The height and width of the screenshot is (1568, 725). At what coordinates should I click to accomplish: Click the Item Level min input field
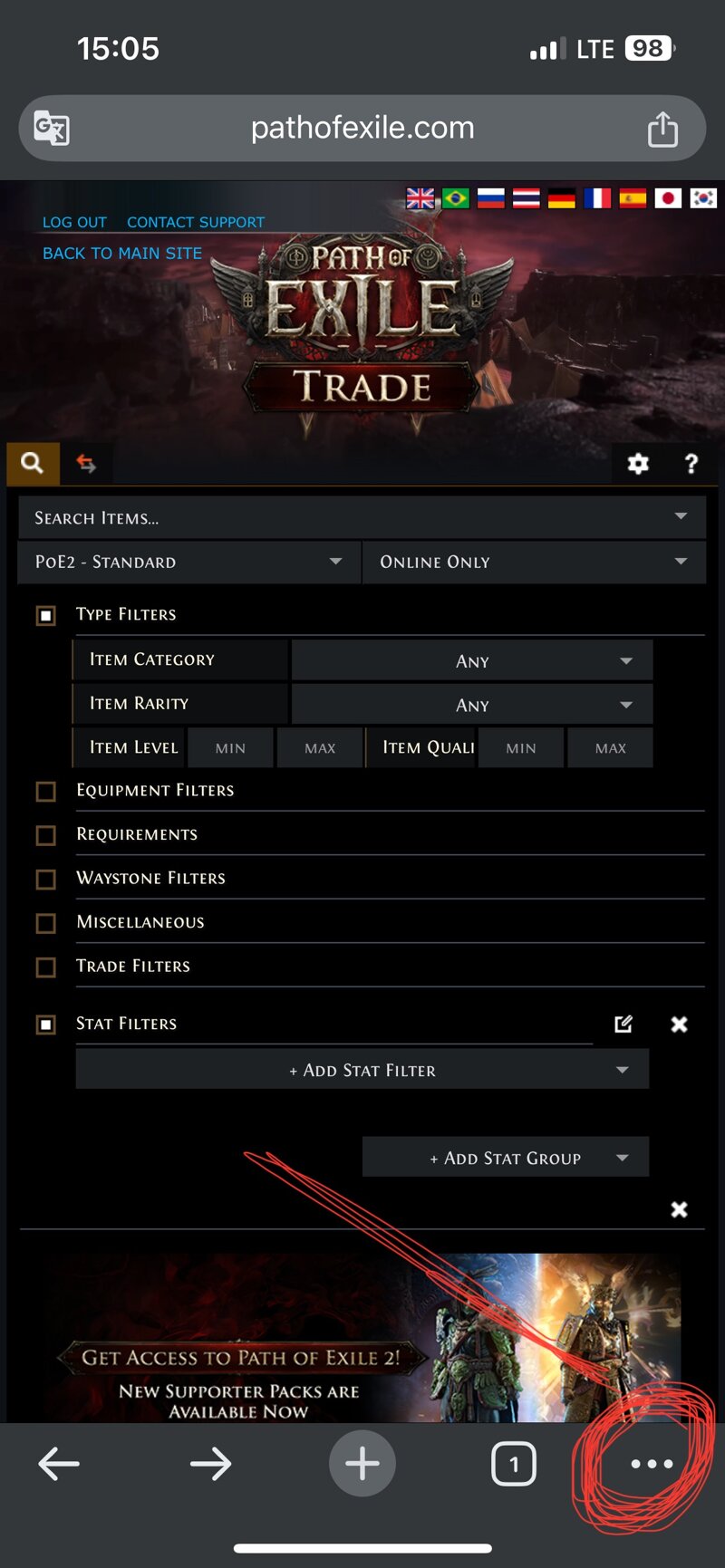coord(230,748)
